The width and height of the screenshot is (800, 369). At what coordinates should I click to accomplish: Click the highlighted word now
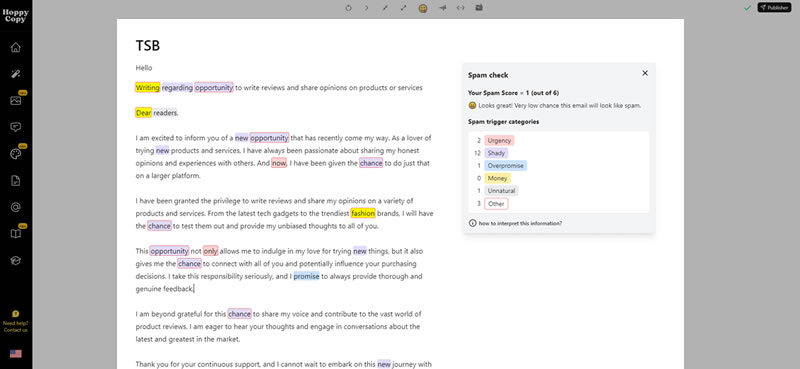click(x=279, y=163)
